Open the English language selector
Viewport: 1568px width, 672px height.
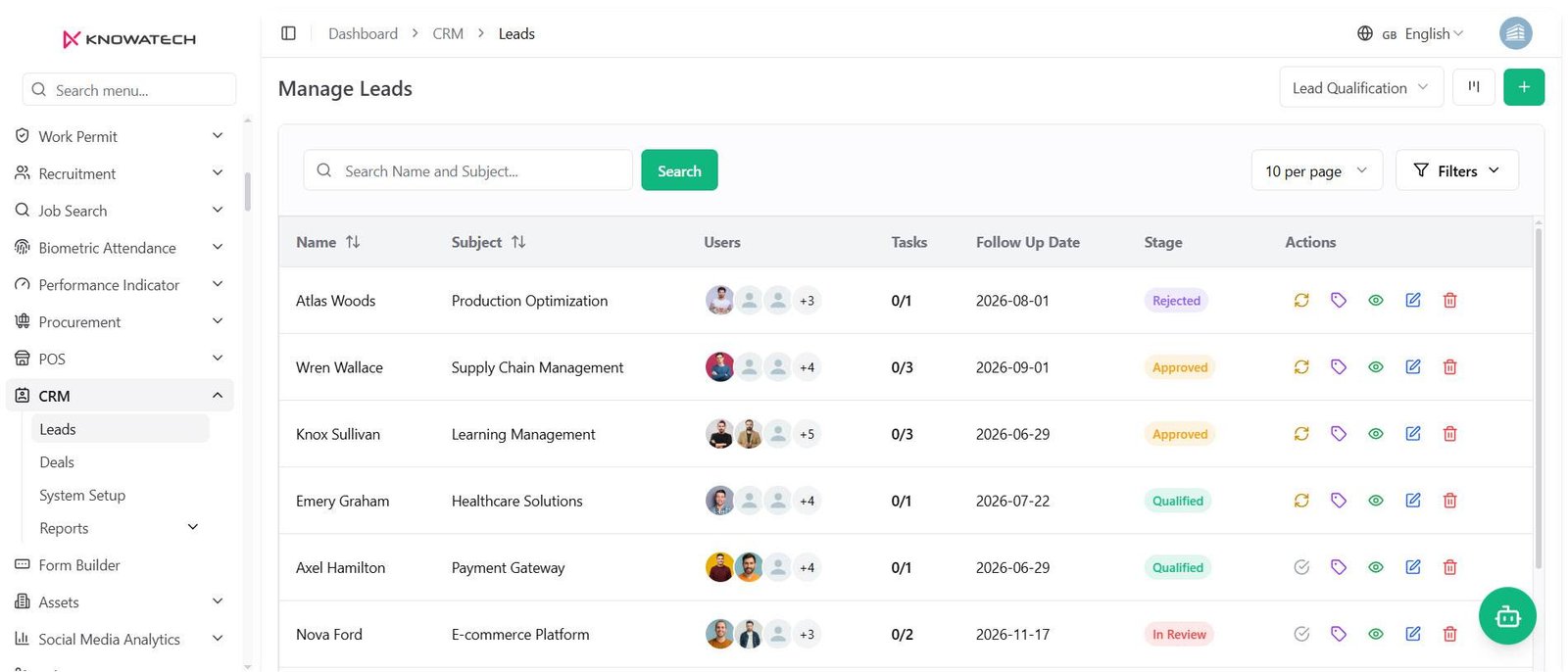point(1411,33)
